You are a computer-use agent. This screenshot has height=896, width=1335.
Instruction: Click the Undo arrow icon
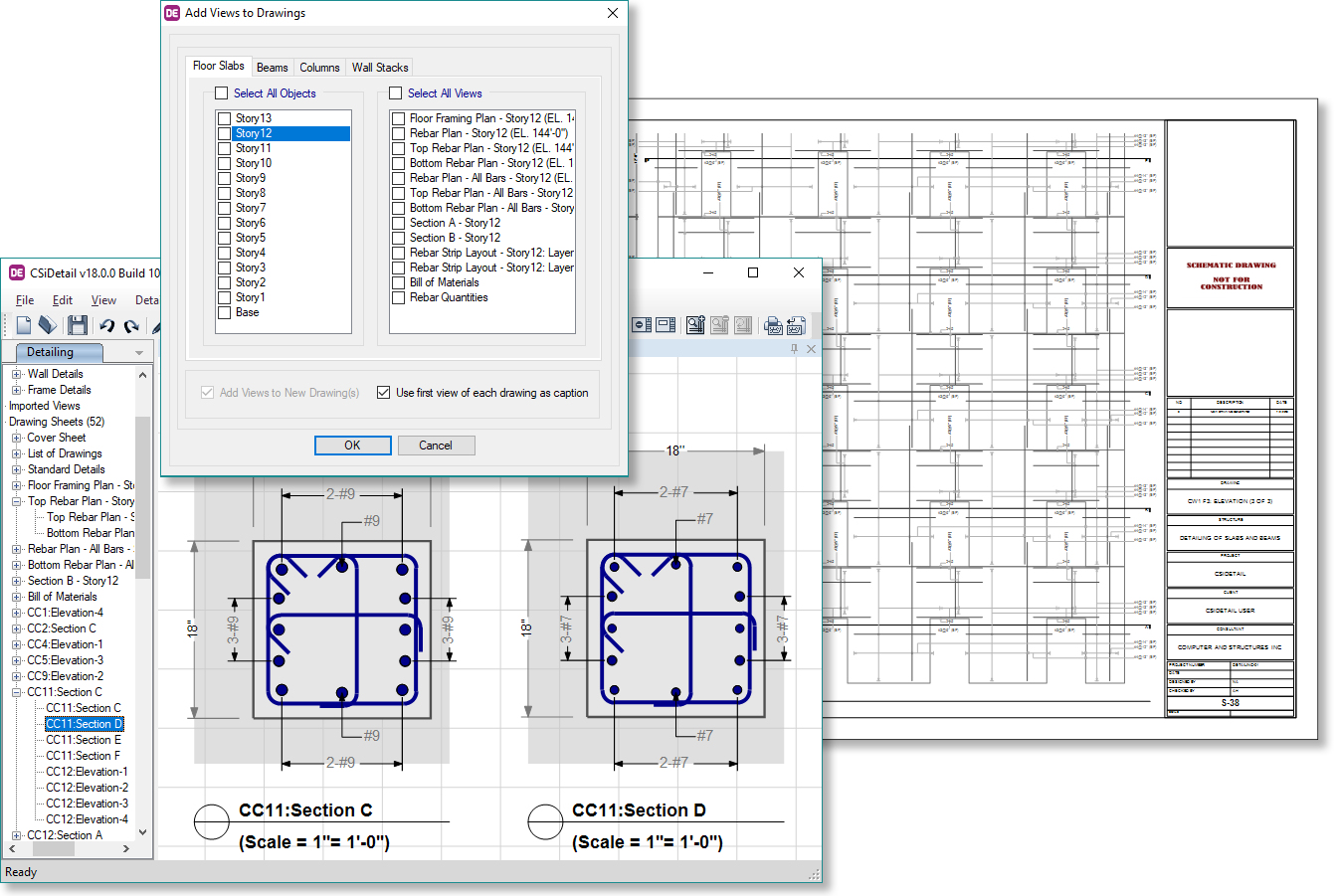click(106, 325)
